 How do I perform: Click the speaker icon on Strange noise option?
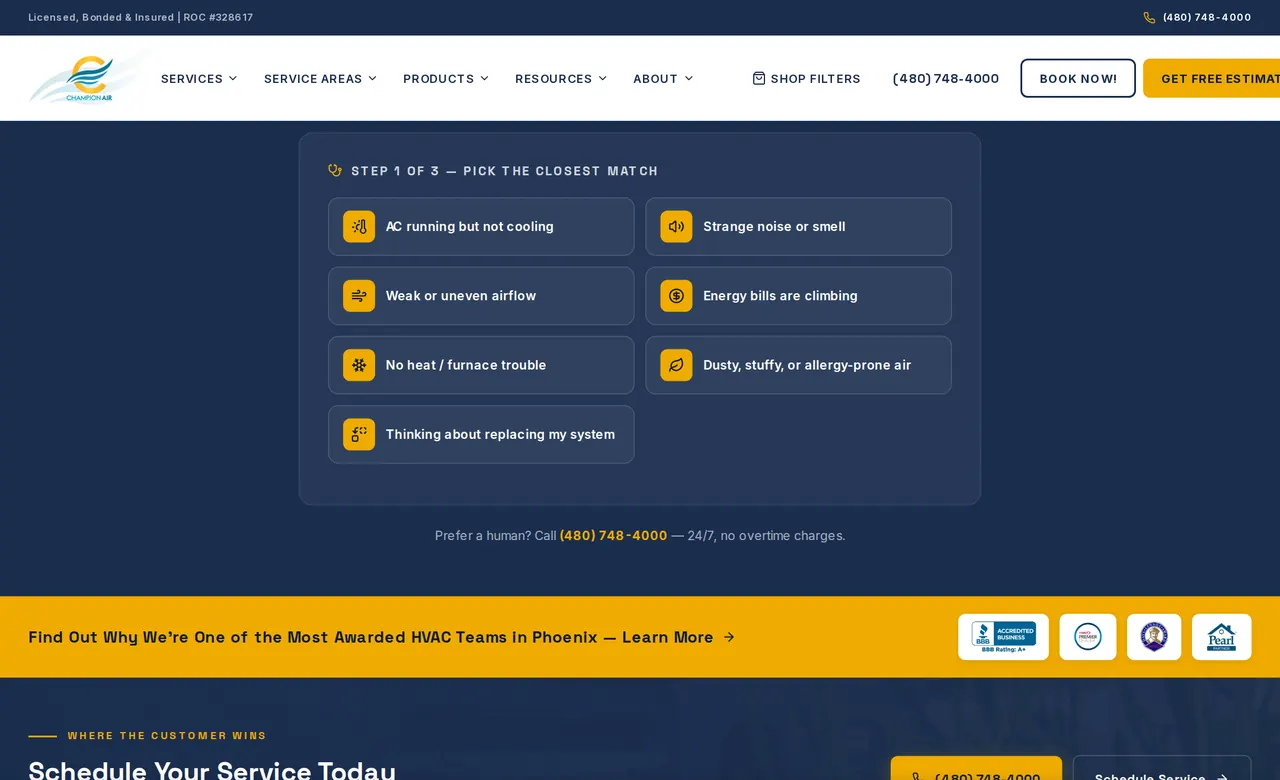(x=676, y=226)
